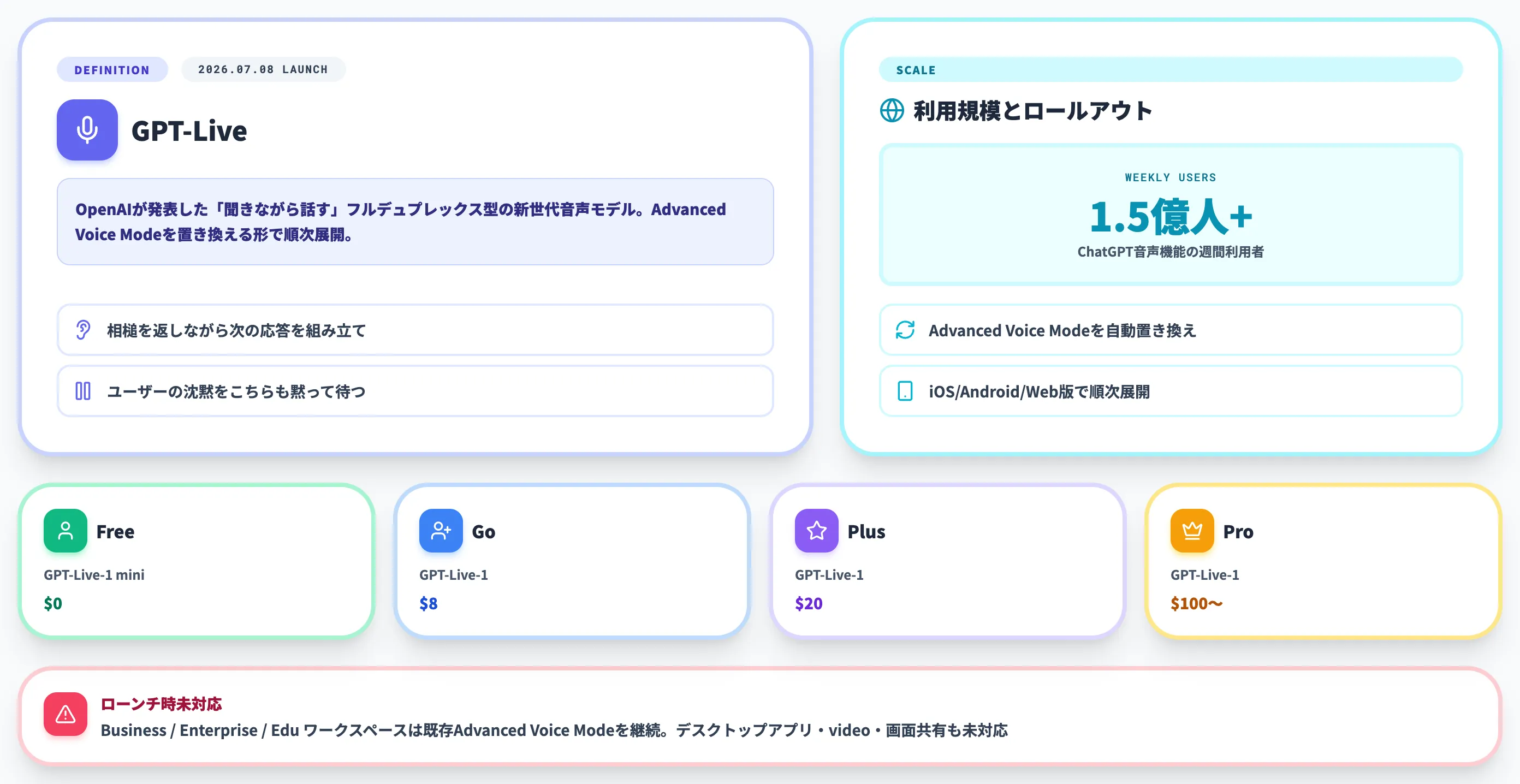Click the SCALE label bar
This screenshot has width=1520, height=784.
tap(1170, 70)
